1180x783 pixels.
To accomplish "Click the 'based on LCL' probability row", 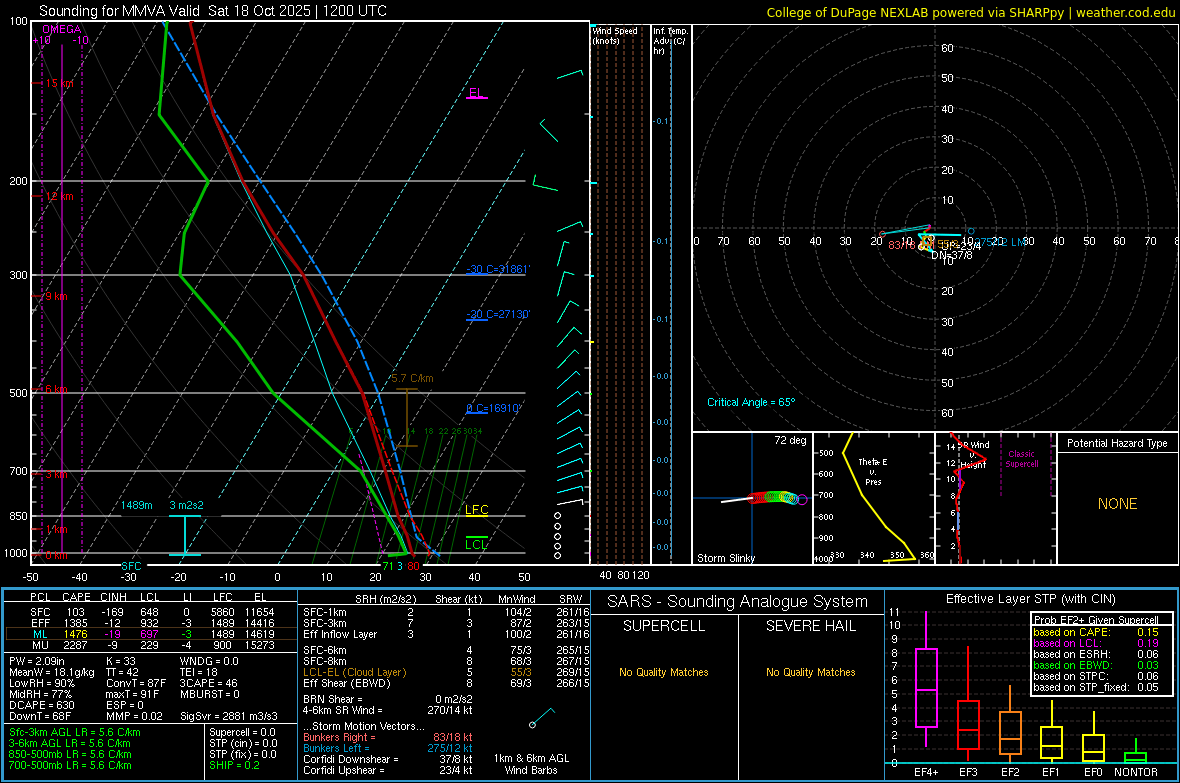I will tap(1096, 643).
